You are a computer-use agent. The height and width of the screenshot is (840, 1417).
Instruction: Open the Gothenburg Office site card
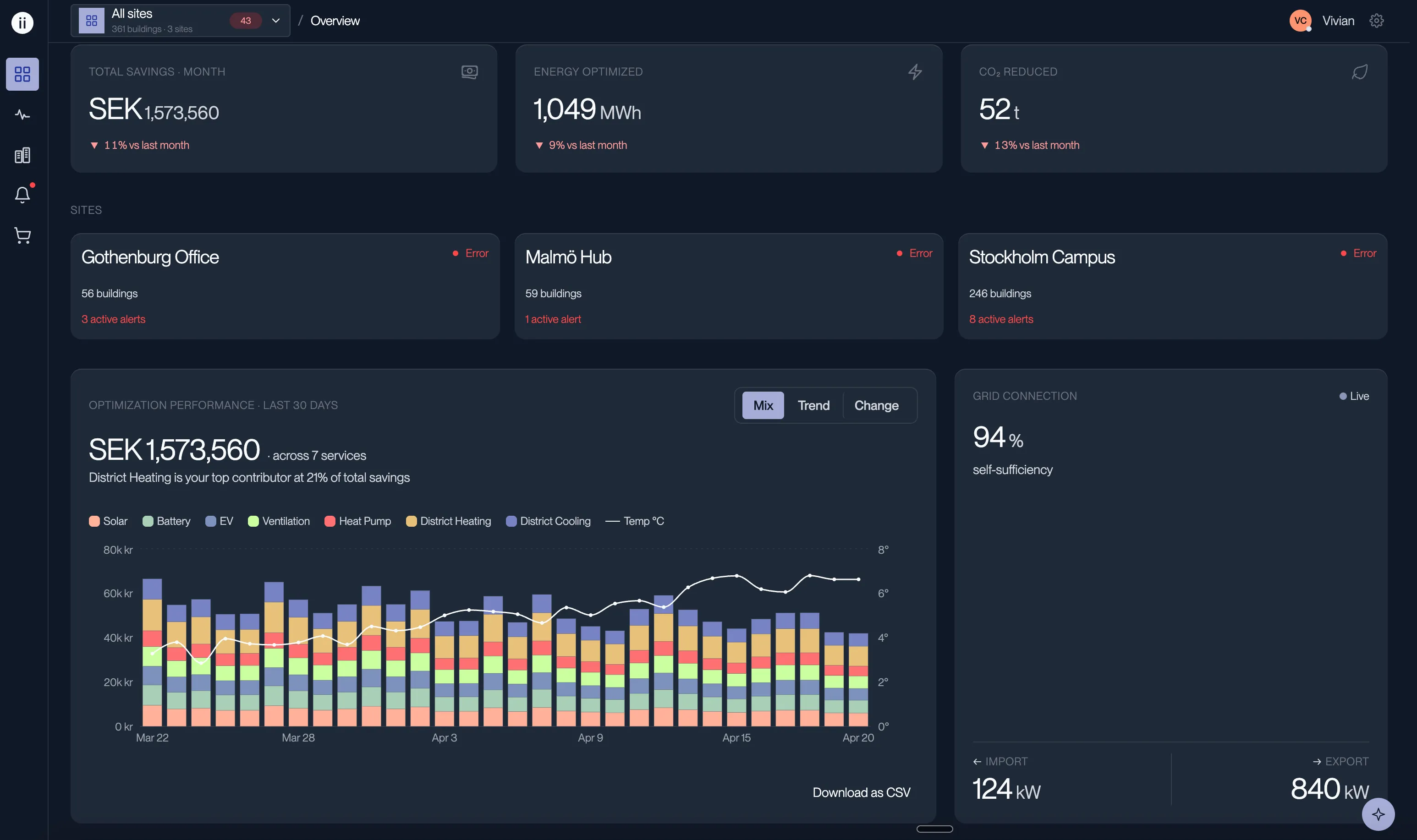tap(285, 286)
